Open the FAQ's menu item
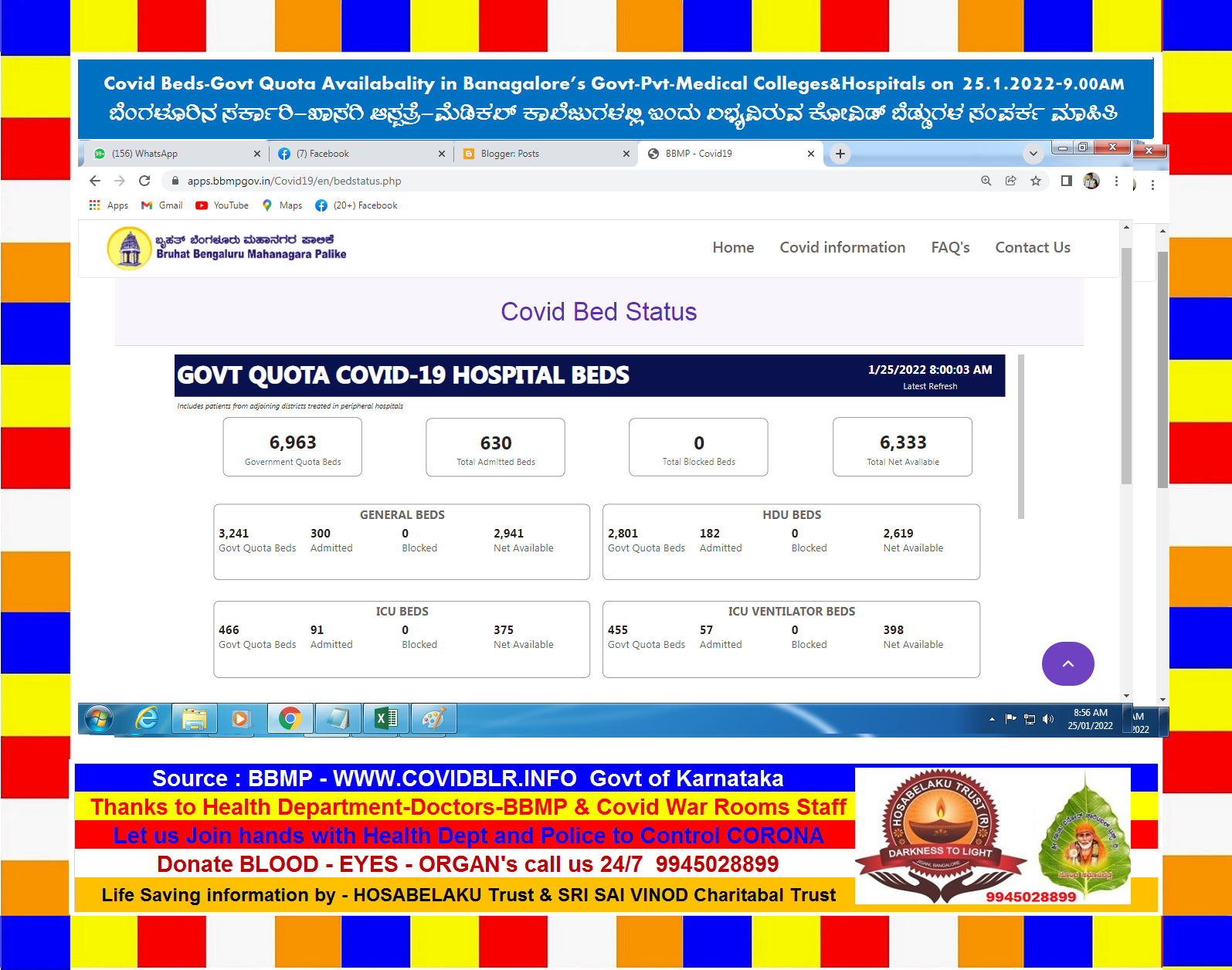1232x970 pixels. (x=950, y=247)
